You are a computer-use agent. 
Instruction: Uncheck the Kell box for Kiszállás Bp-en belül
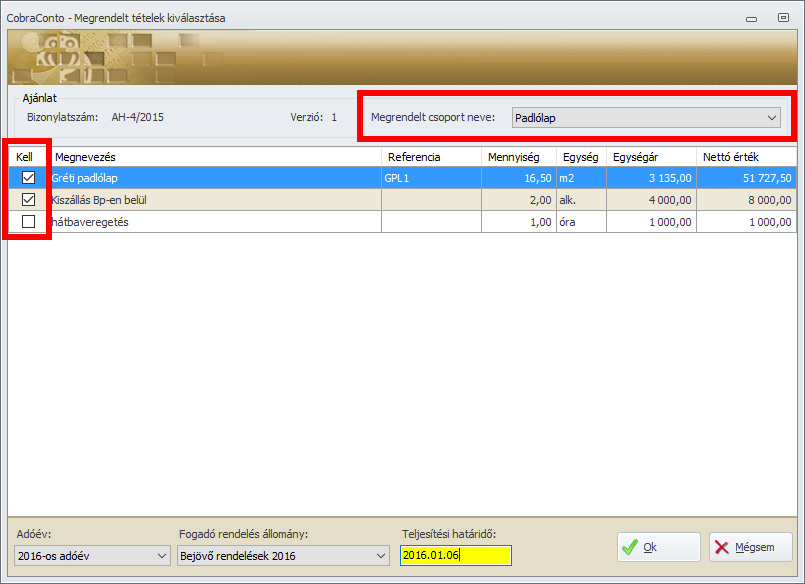(28, 200)
